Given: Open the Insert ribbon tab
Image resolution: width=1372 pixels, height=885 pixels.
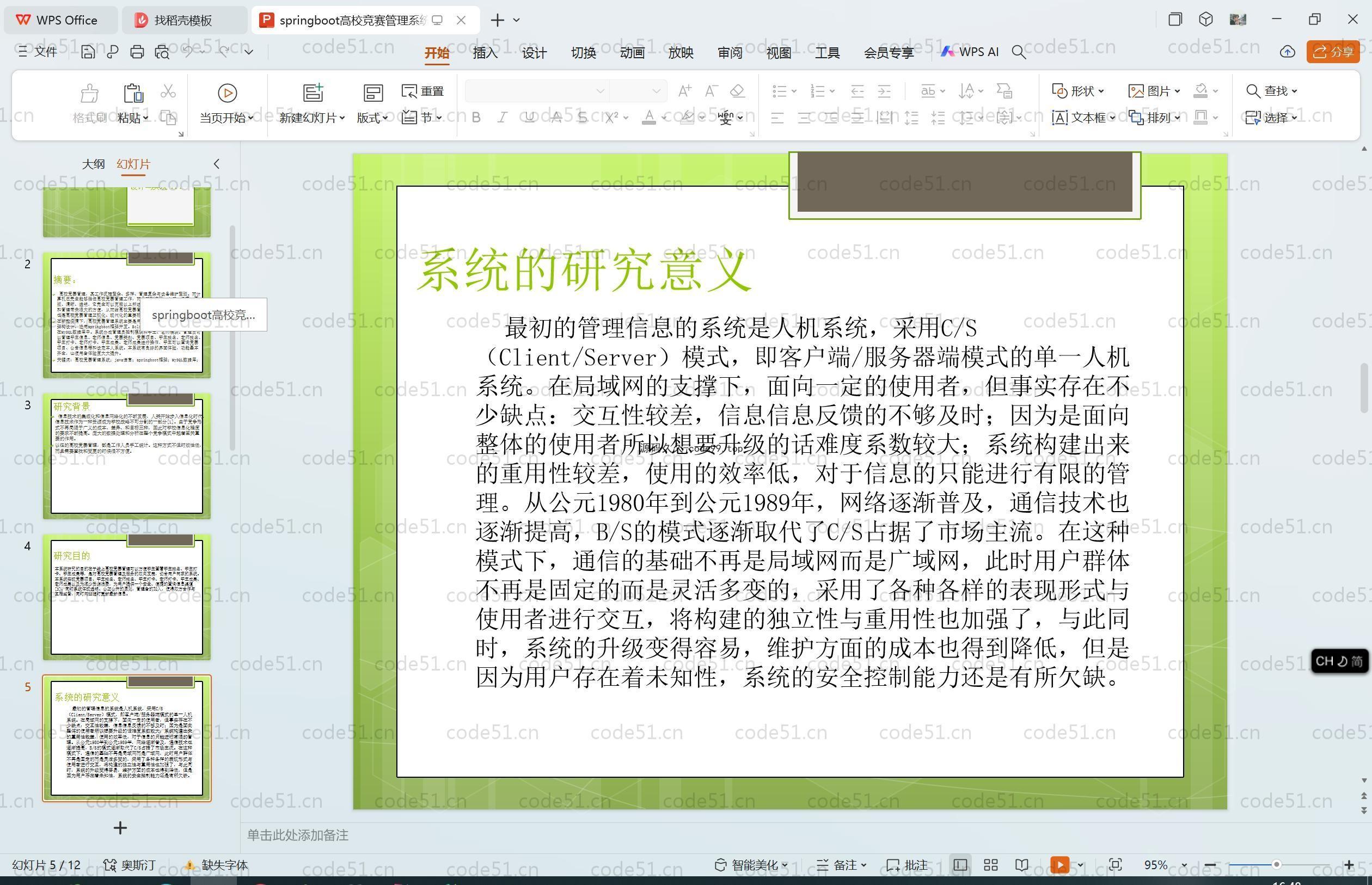Looking at the screenshot, I should pos(485,53).
